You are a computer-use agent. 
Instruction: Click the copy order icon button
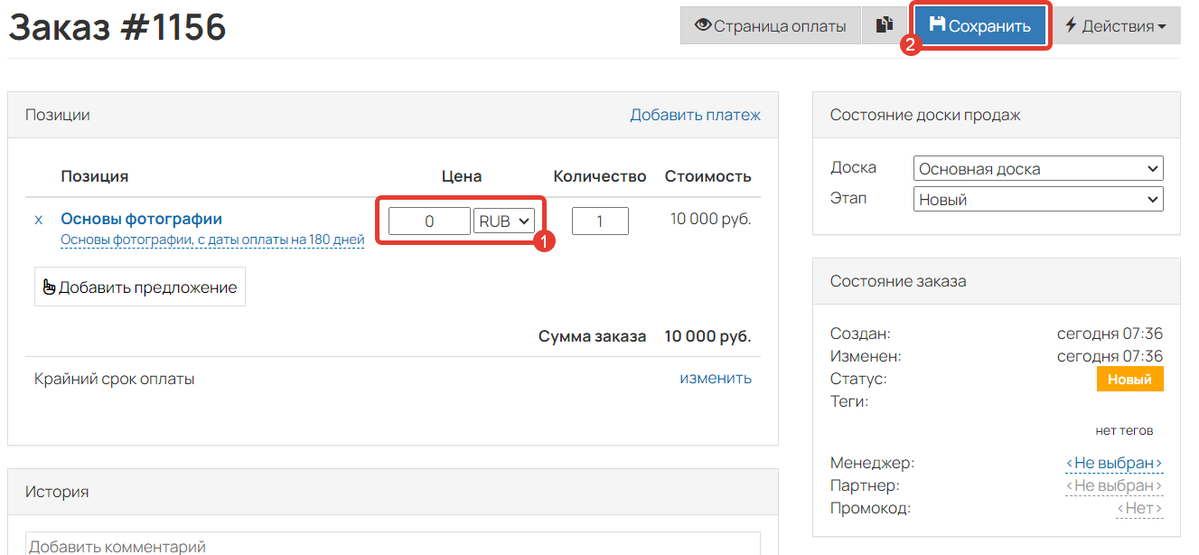tap(884, 26)
